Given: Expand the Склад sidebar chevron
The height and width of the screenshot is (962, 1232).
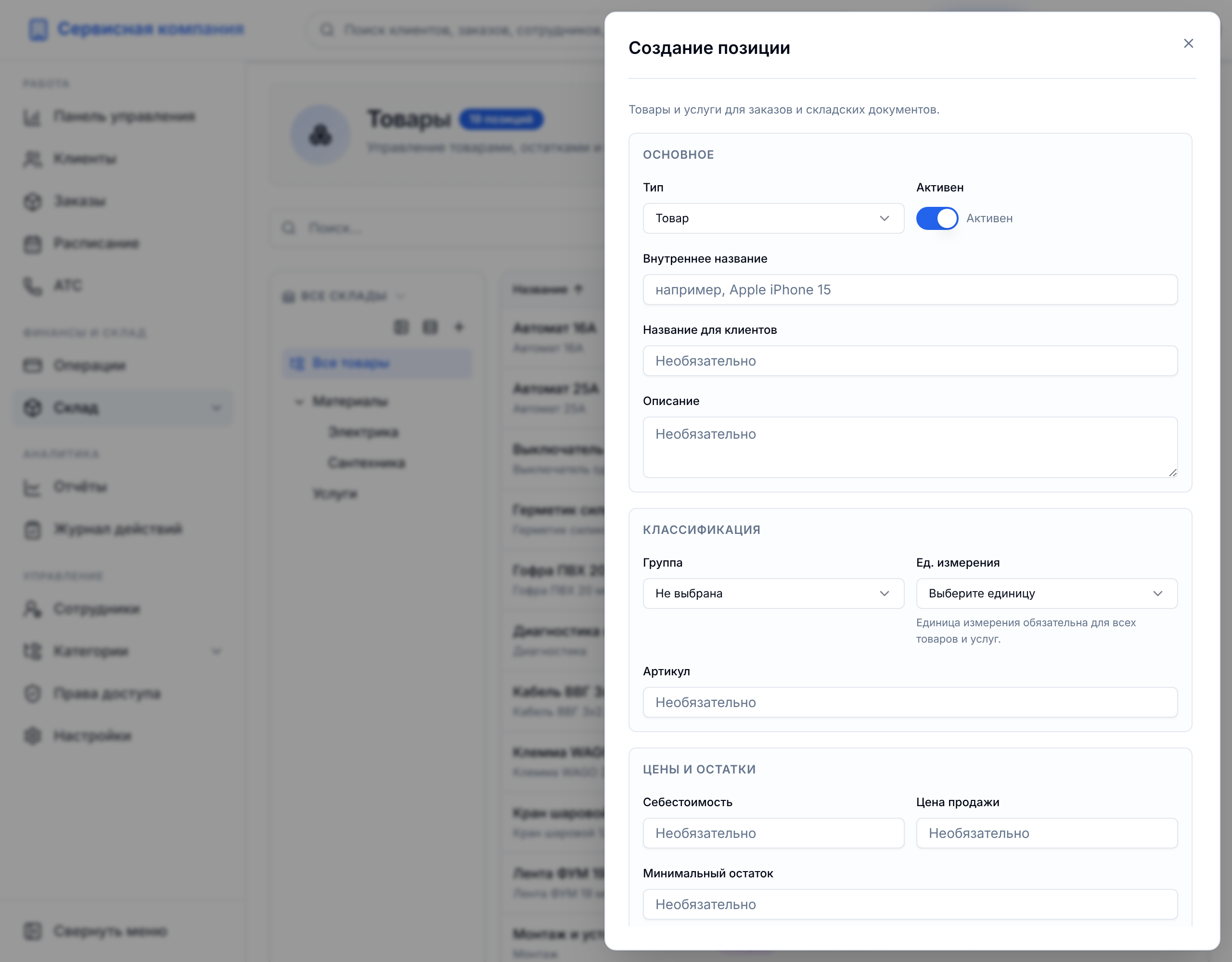Looking at the screenshot, I should pyautogui.click(x=216, y=408).
